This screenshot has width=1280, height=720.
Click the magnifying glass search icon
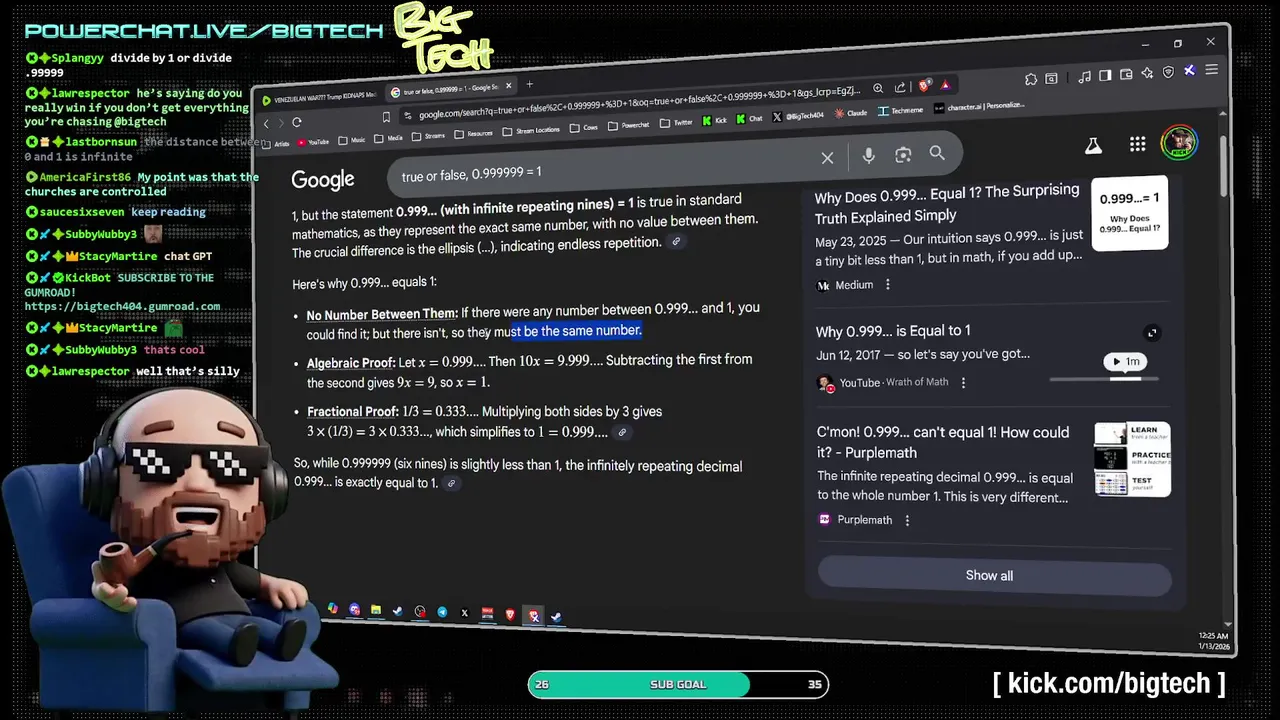tap(937, 153)
